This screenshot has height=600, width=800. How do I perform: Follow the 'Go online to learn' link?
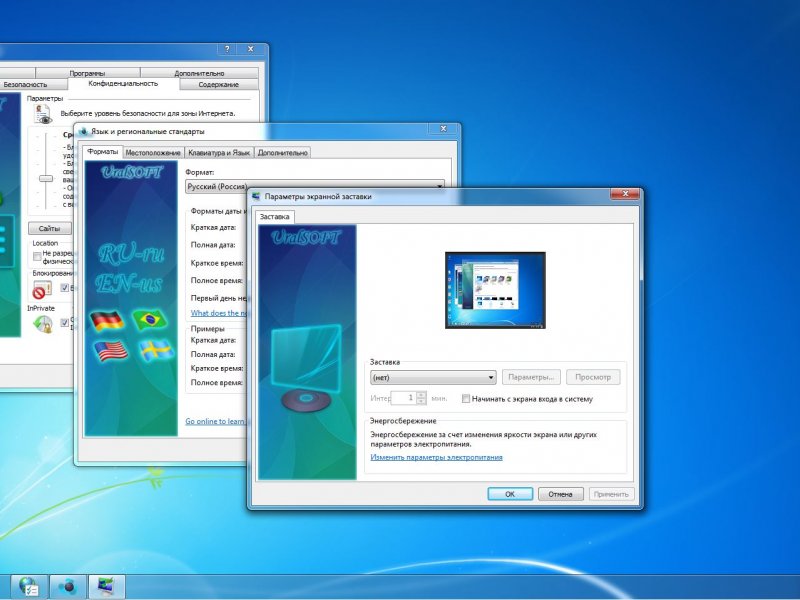[x=216, y=421]
